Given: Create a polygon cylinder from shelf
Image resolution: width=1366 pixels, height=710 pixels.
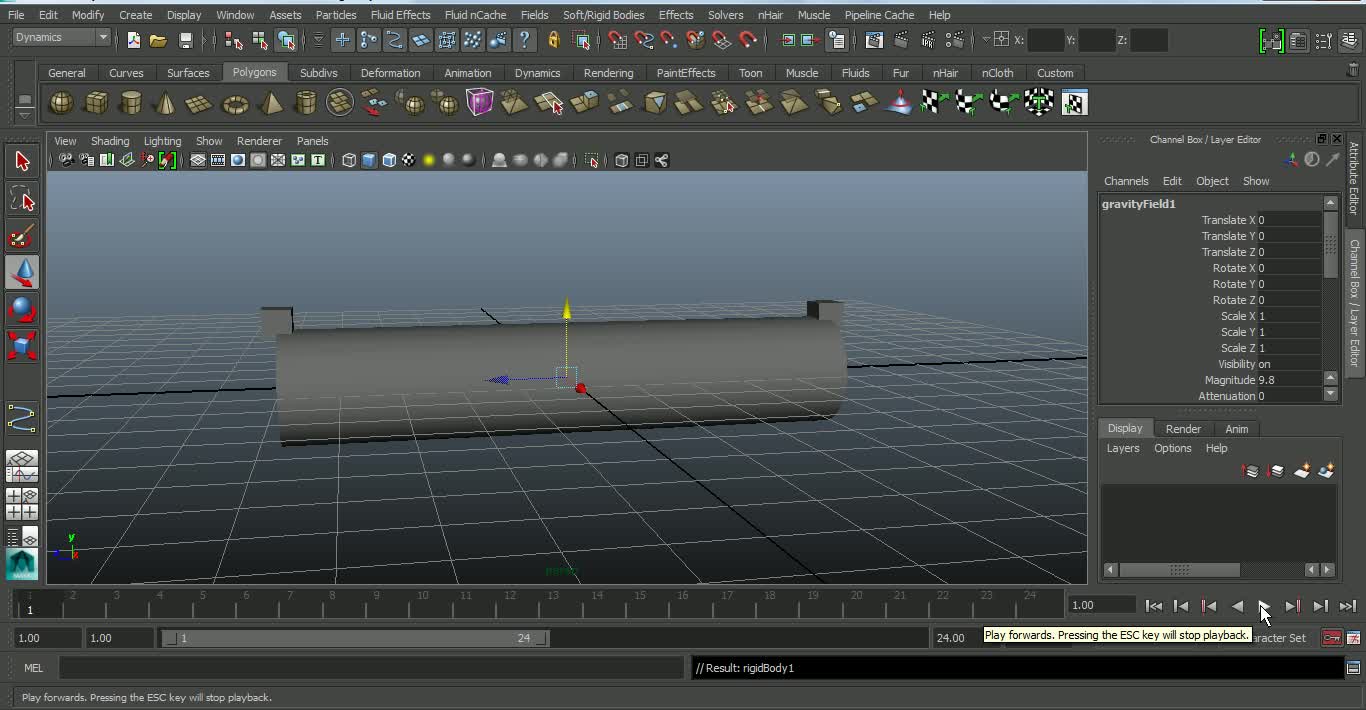Looking at the screenshot, I should pyautogui.click(x=130, y=102).
